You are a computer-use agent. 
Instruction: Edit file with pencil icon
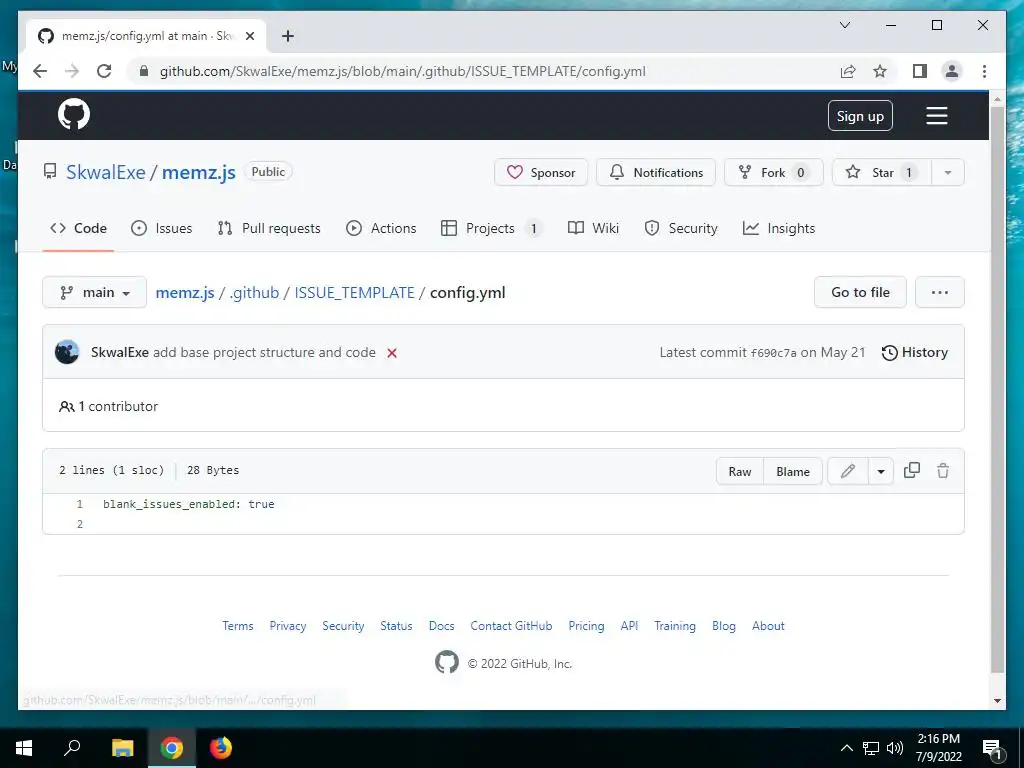[848, 471]
